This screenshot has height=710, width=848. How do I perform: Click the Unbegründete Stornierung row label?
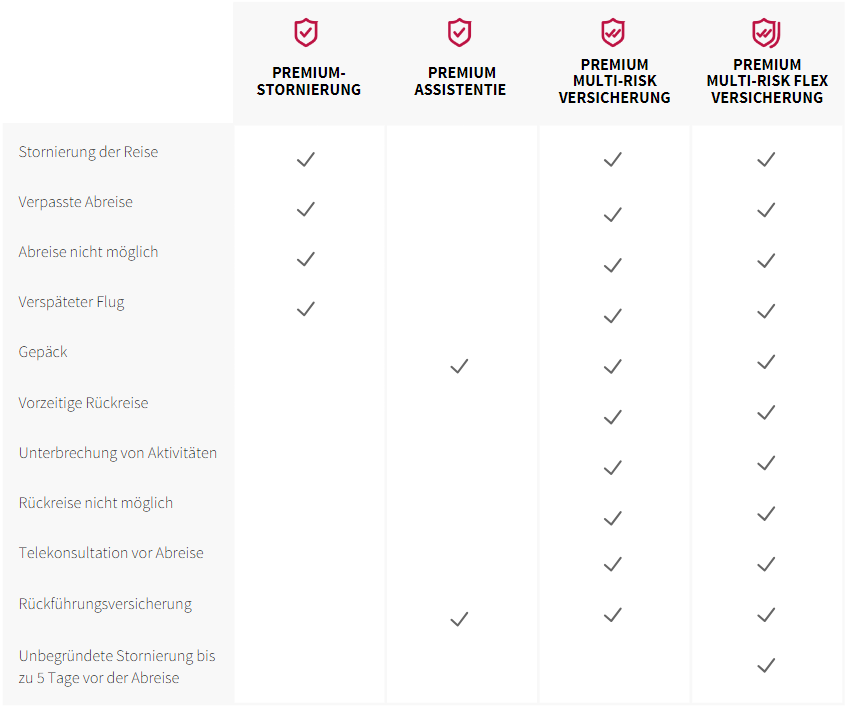(x=117, y=667)
